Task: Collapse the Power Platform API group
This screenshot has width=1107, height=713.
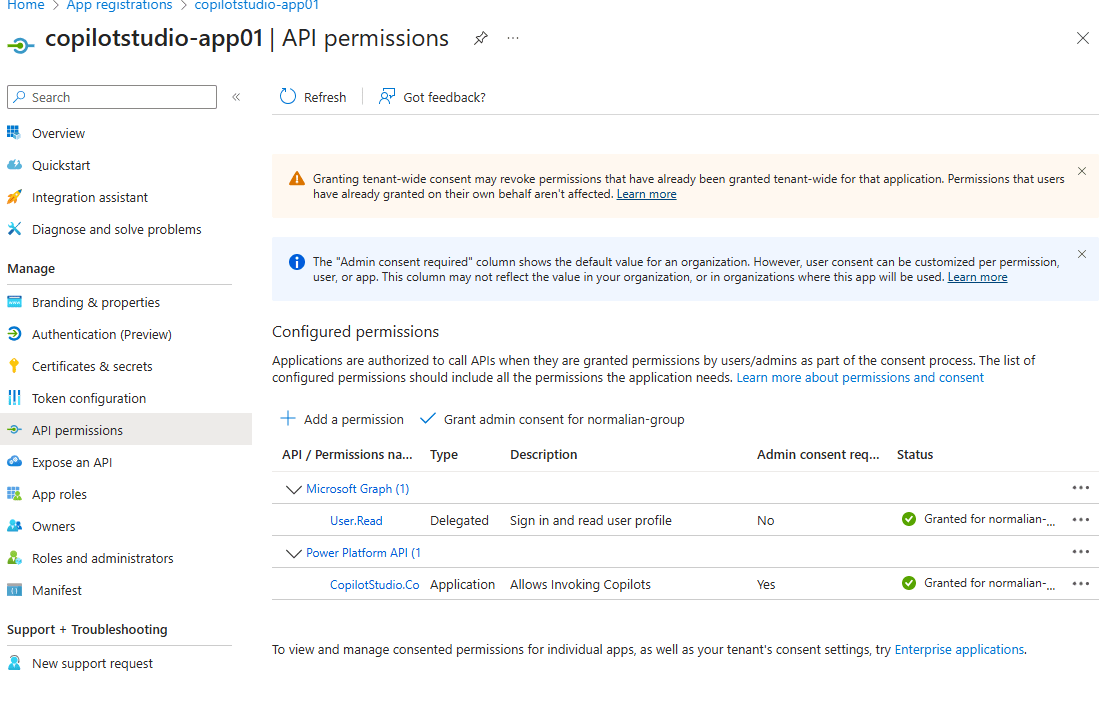Action: [x=294, y=553]
